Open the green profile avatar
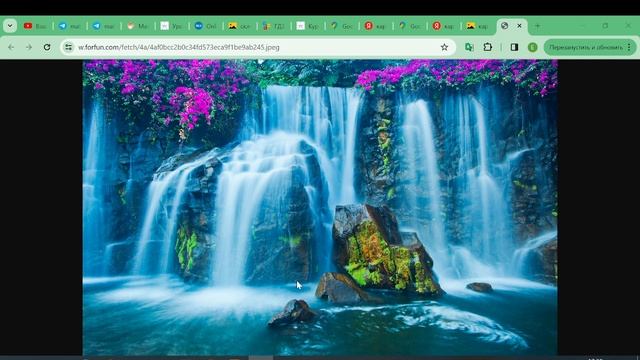640x360 pixels. click(532, 47)
